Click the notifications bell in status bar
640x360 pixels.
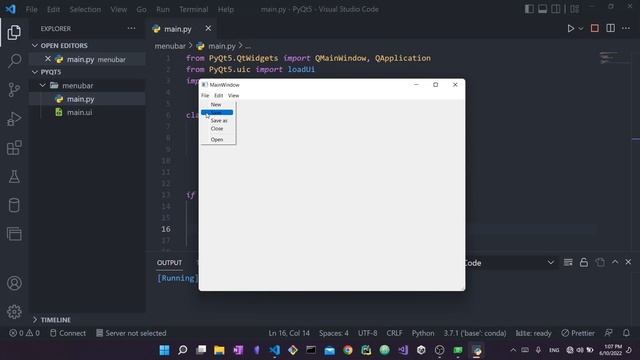626,333
